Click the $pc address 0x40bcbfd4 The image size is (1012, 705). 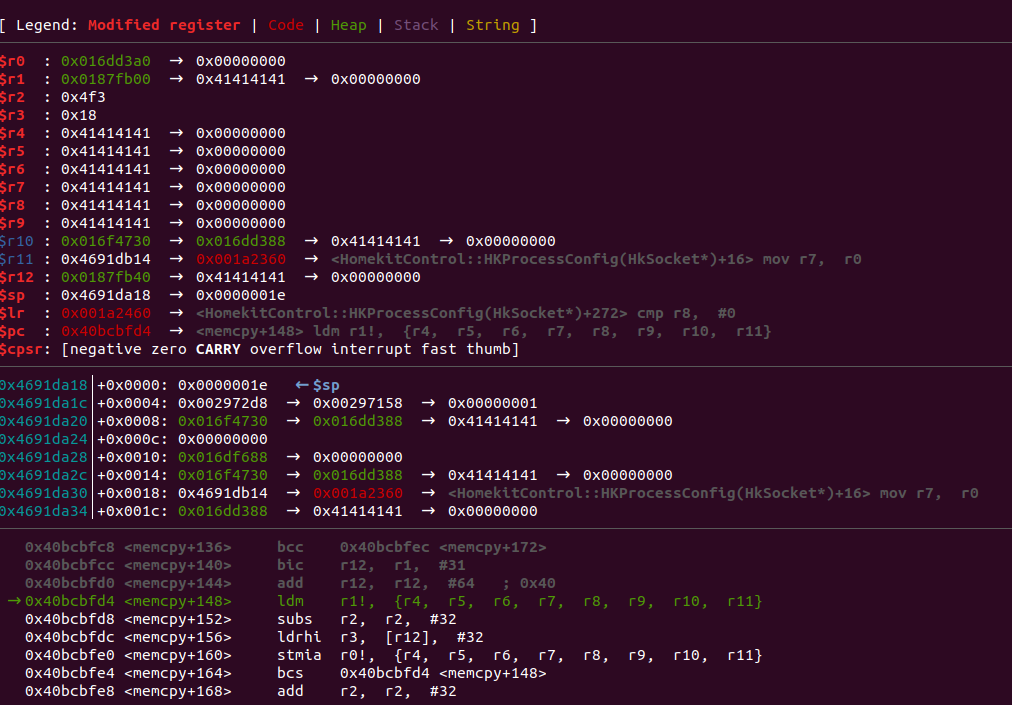(106, 331)
